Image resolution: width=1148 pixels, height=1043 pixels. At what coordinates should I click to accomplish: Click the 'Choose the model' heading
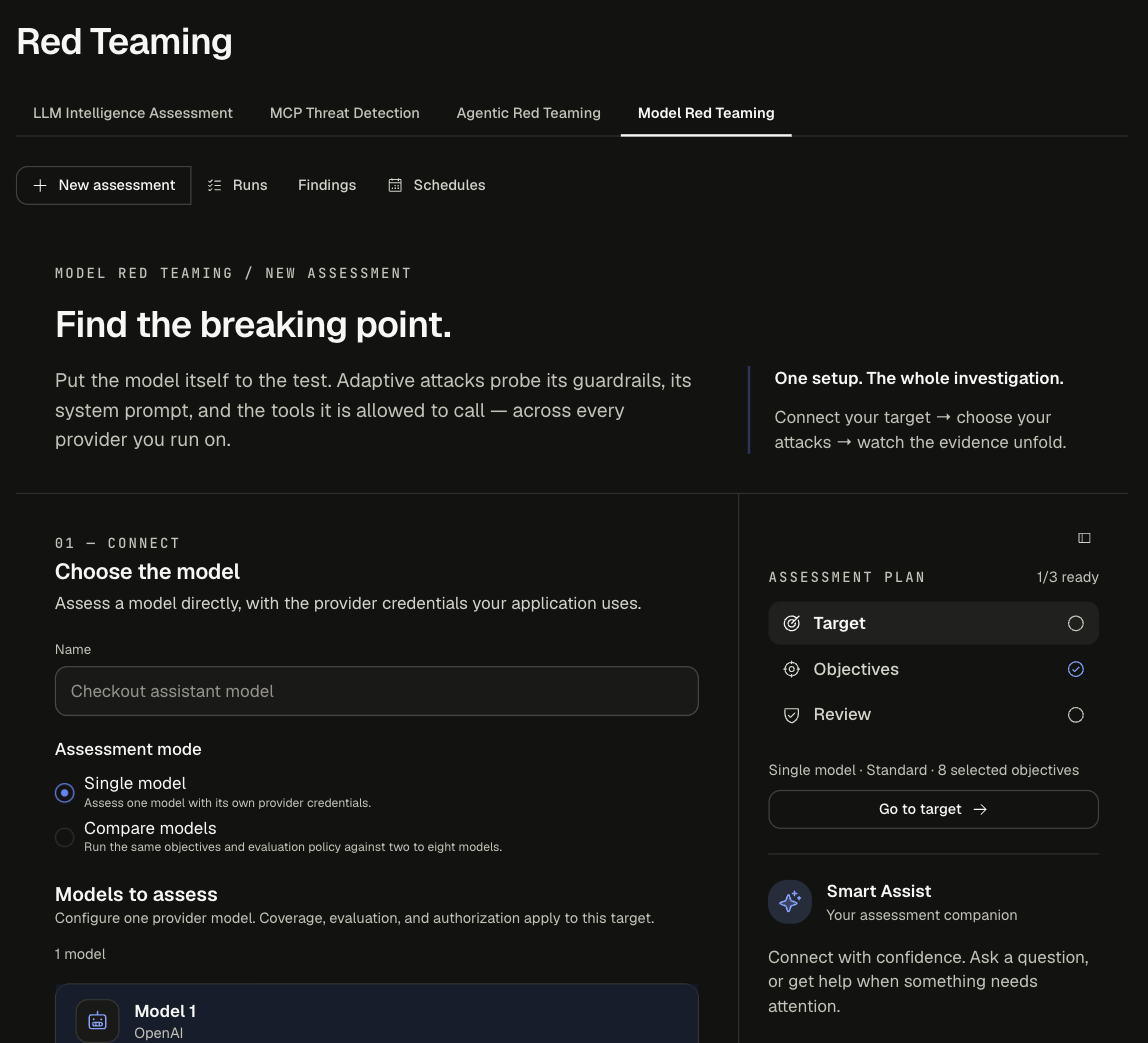[147, 572]
